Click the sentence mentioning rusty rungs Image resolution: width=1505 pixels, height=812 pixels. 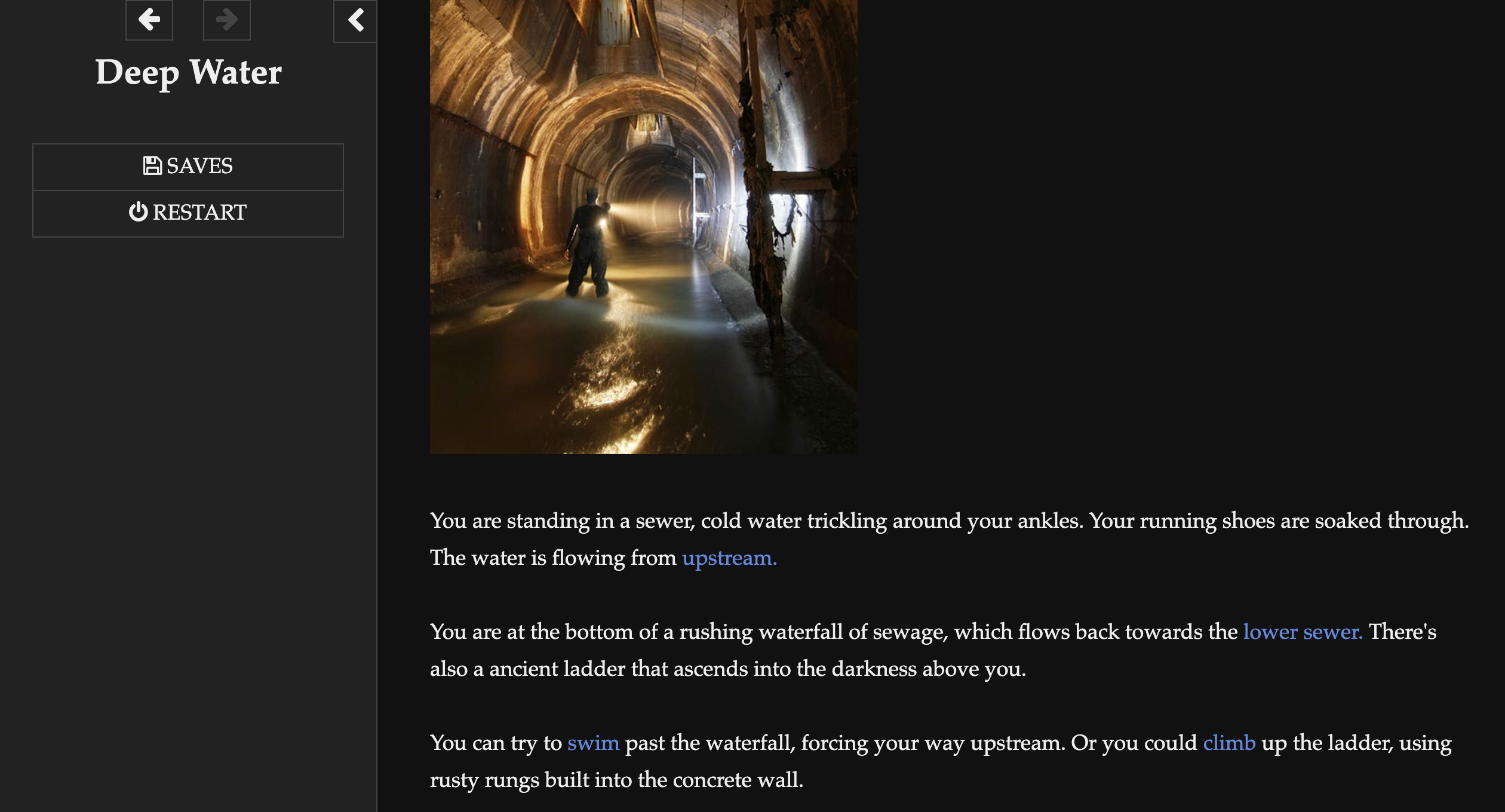(941, 761)
